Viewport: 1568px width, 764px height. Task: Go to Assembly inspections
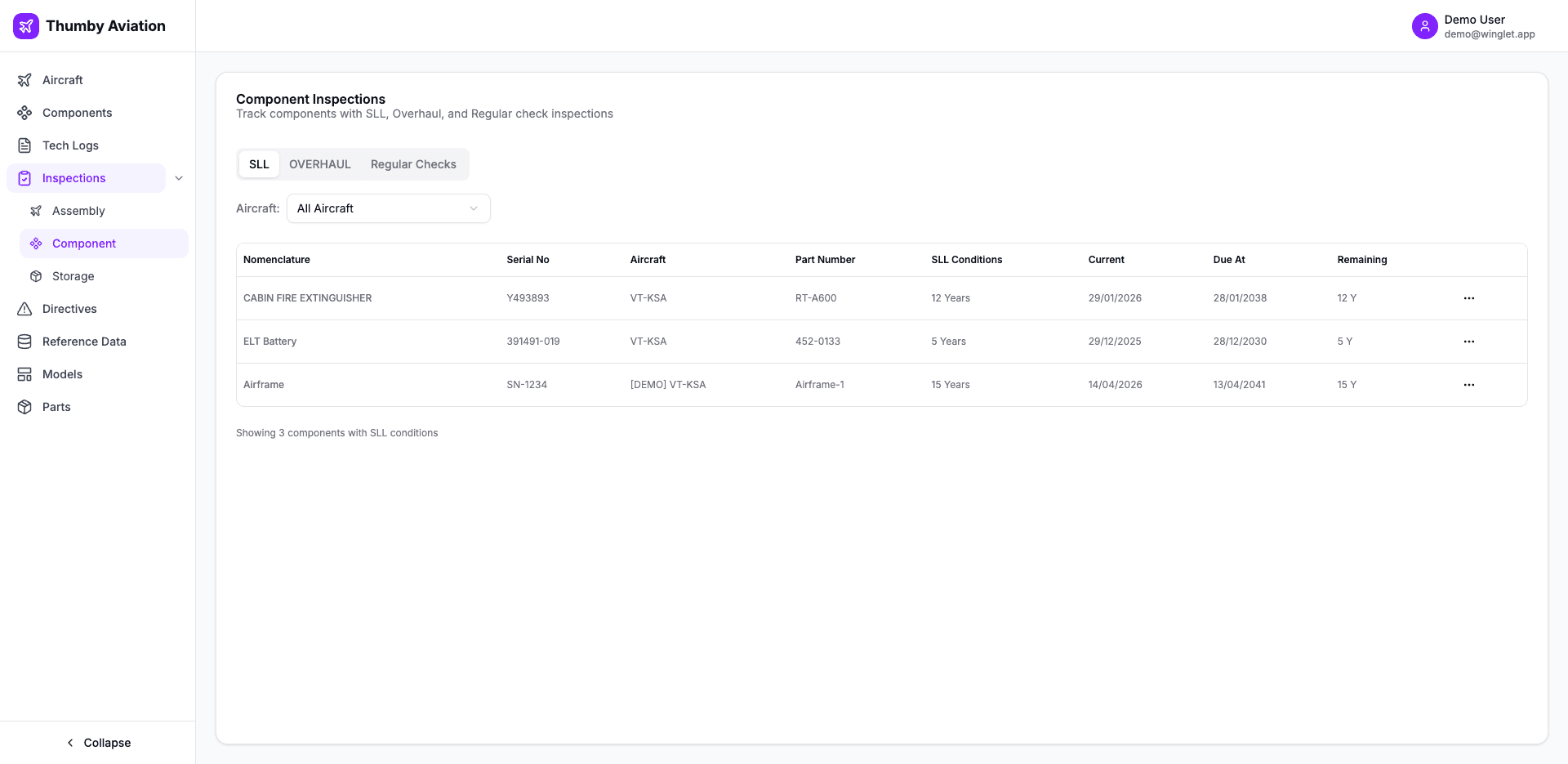coord(78,211)
